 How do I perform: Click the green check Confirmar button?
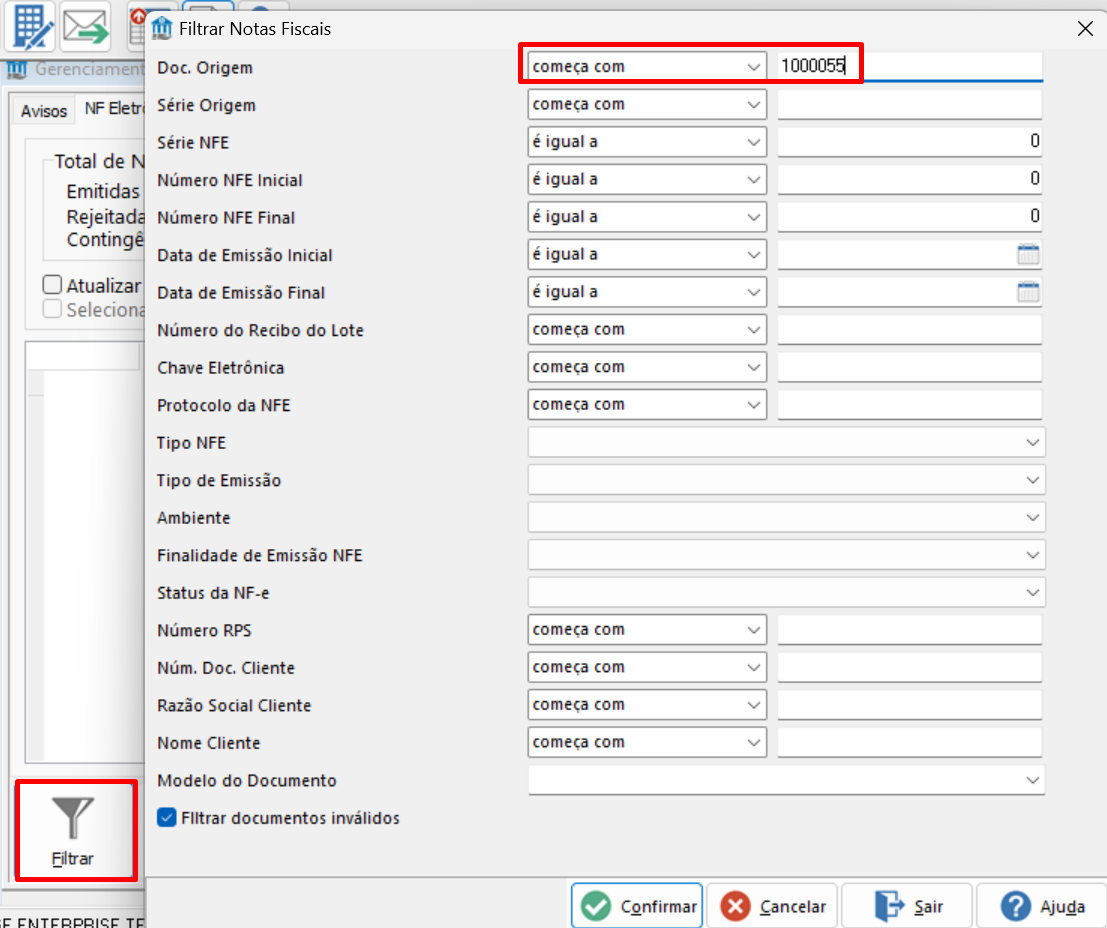[x=637, y=906]
